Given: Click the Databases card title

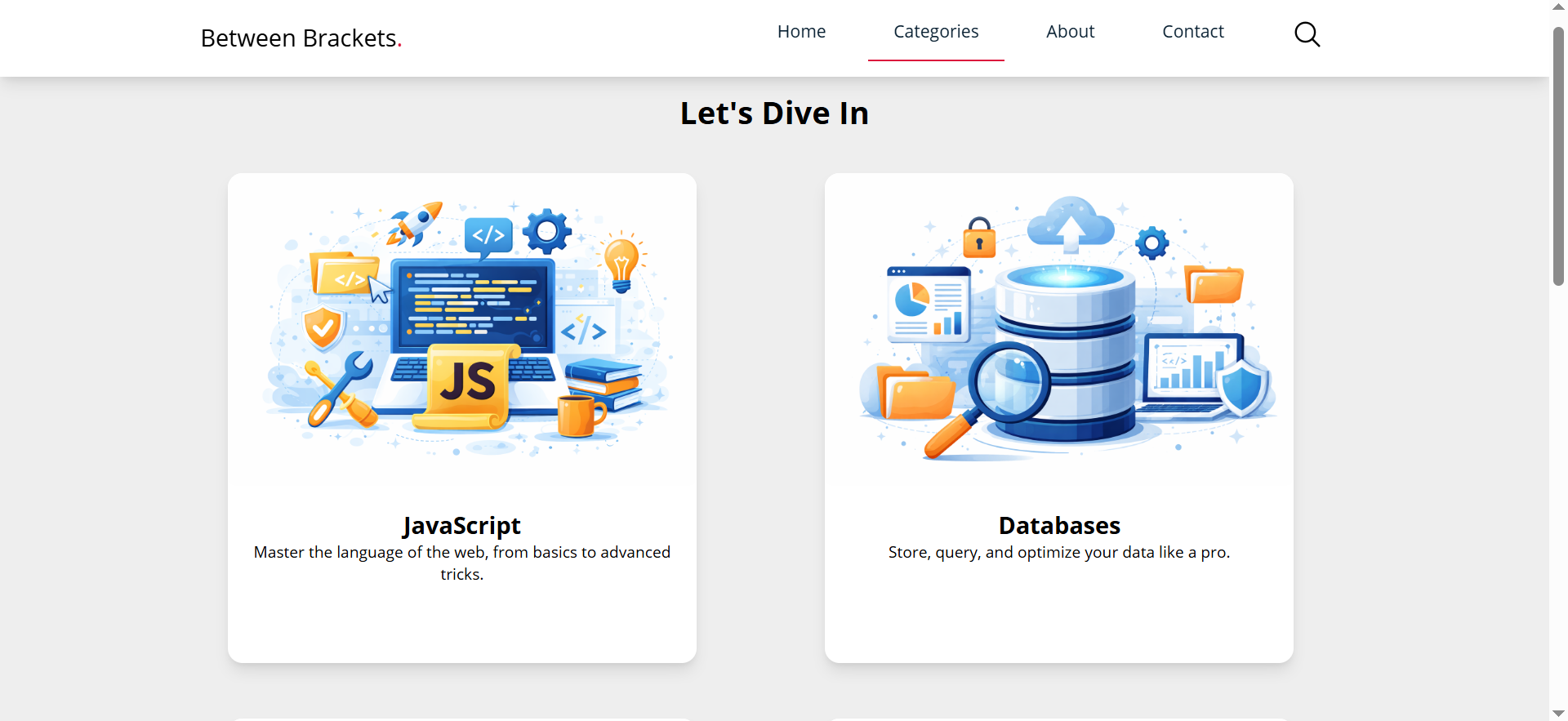Looking at the screenshot, I should pos(1059,525).
